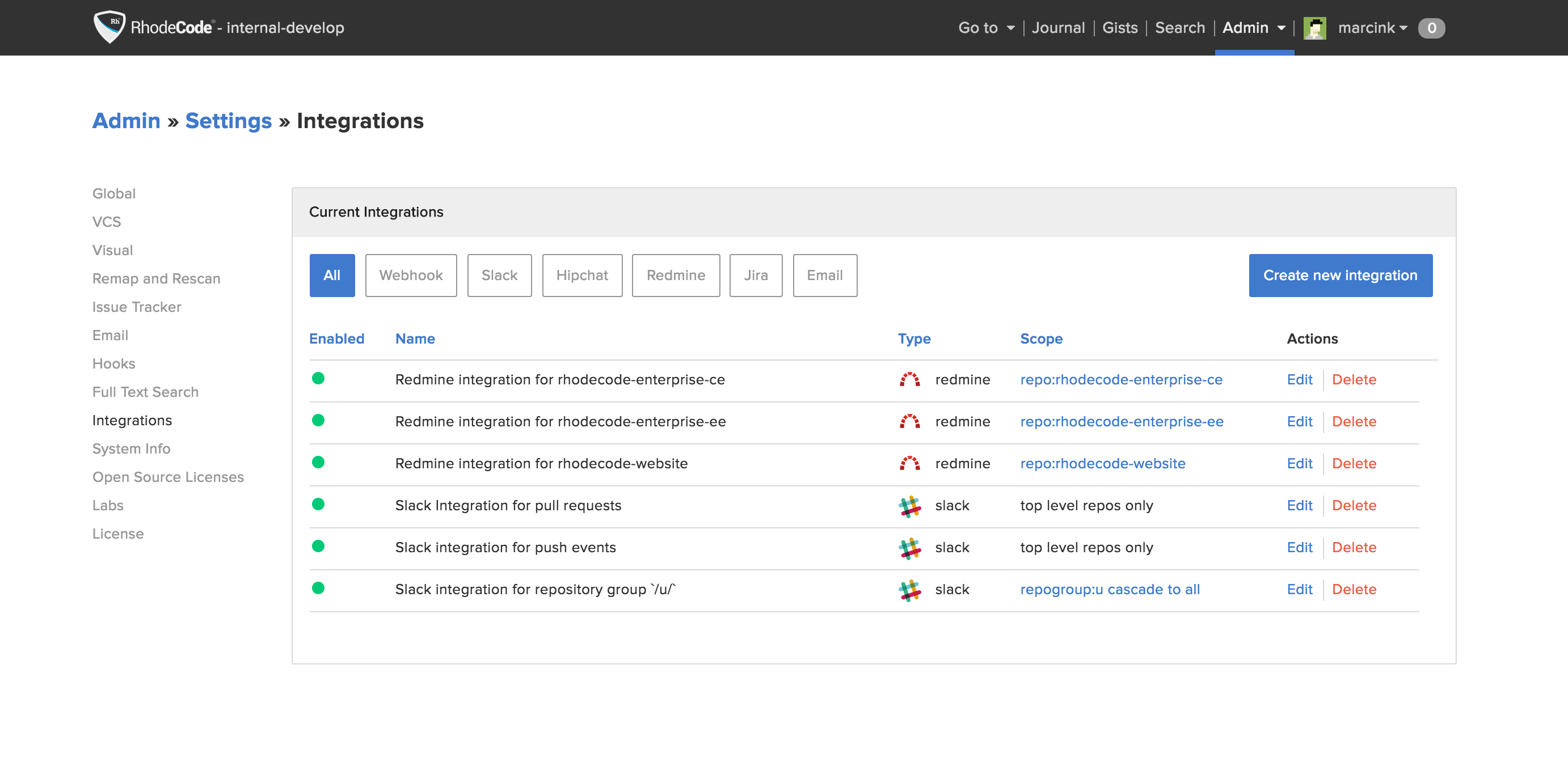Delete rhodecode-enterprise-ce Redmine integration
This screenshot has width=1568, height=779.
coord(1354,379)
